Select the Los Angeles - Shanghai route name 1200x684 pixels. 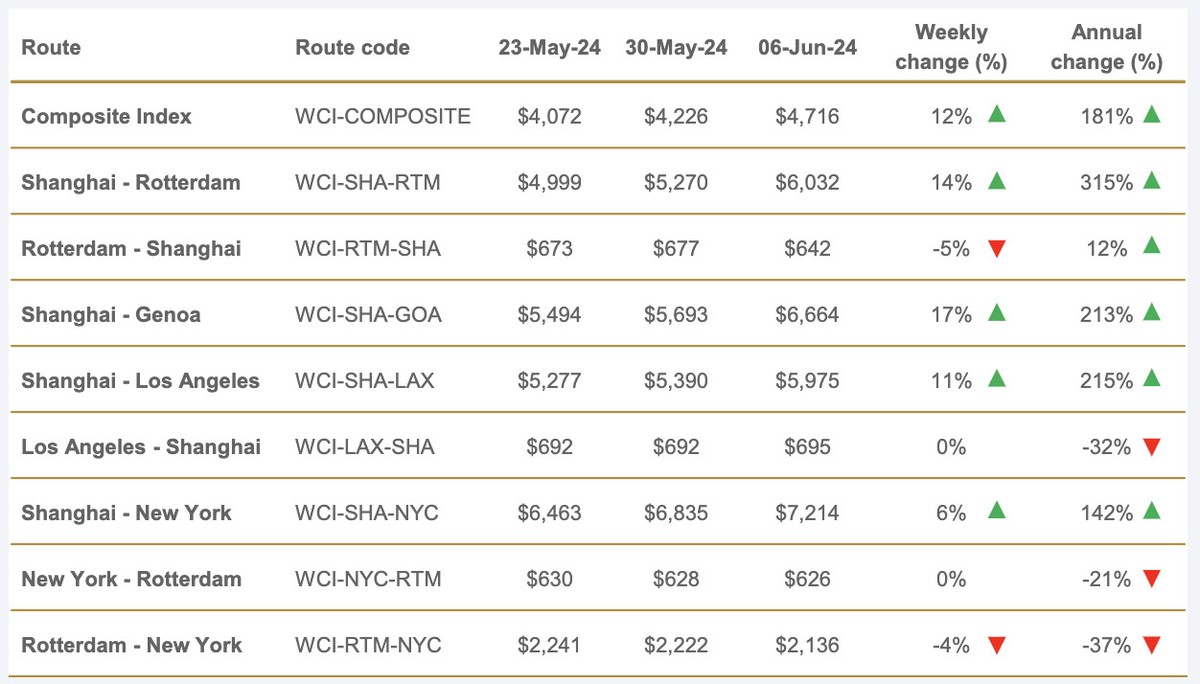pyautogui.click(x=141, y=447)
